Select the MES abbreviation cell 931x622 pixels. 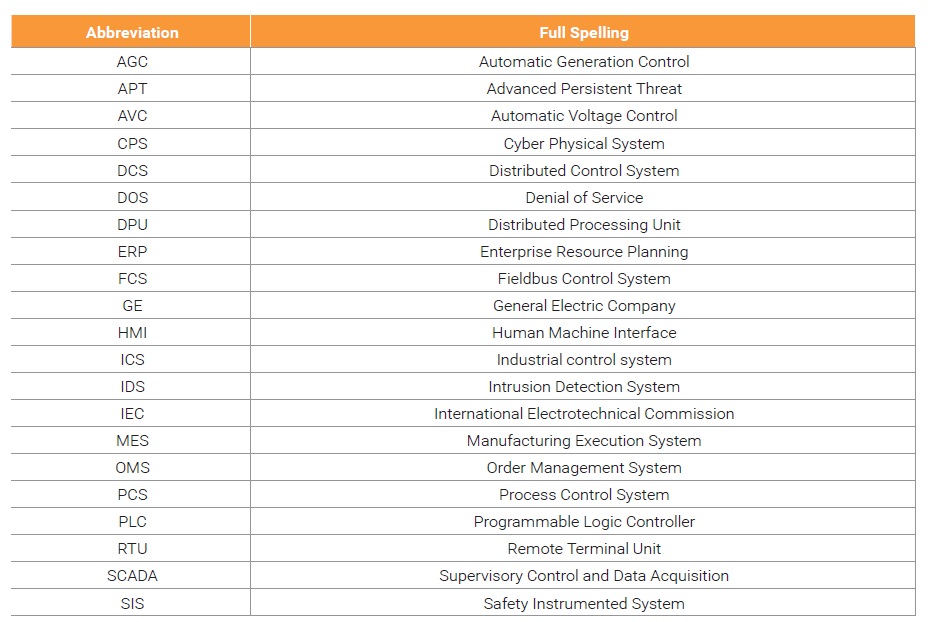coord(132,441)
